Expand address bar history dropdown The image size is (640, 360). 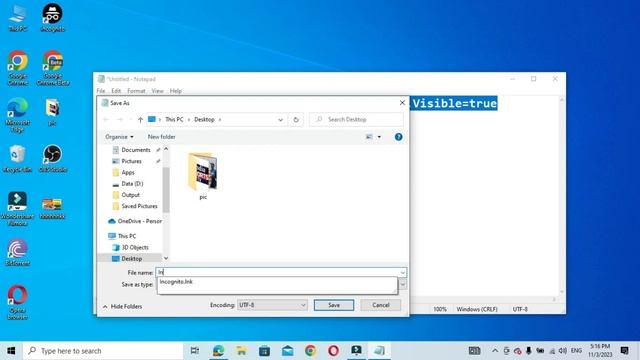[x=280, y=120]
